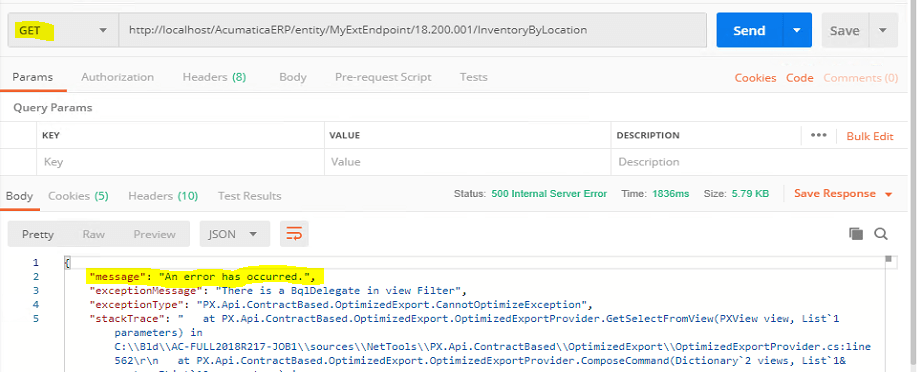Image resolution: width=919 pixels, height=372 pixels.
Task: Select the Raw view
Action: 93,234
